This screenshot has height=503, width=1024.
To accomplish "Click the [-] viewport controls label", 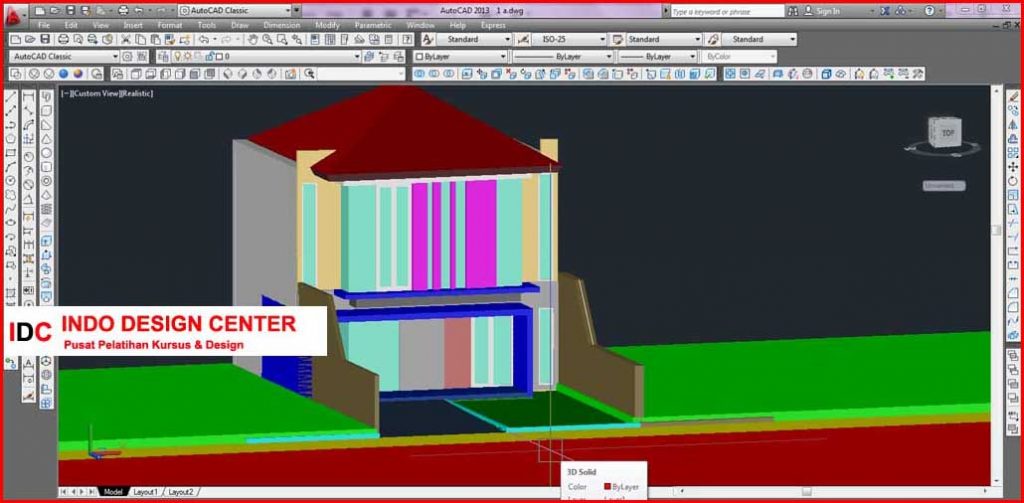I will pos(65,93).
